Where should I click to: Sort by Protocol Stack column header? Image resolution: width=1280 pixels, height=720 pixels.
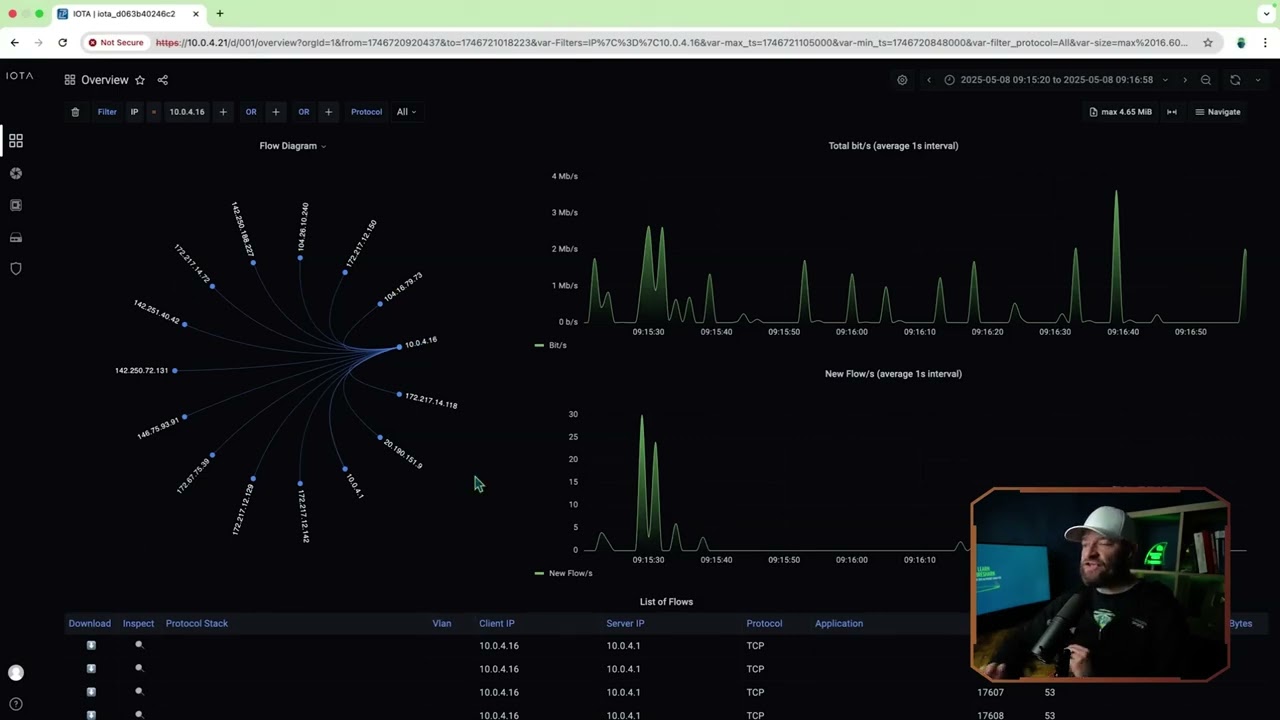(197, 624)
